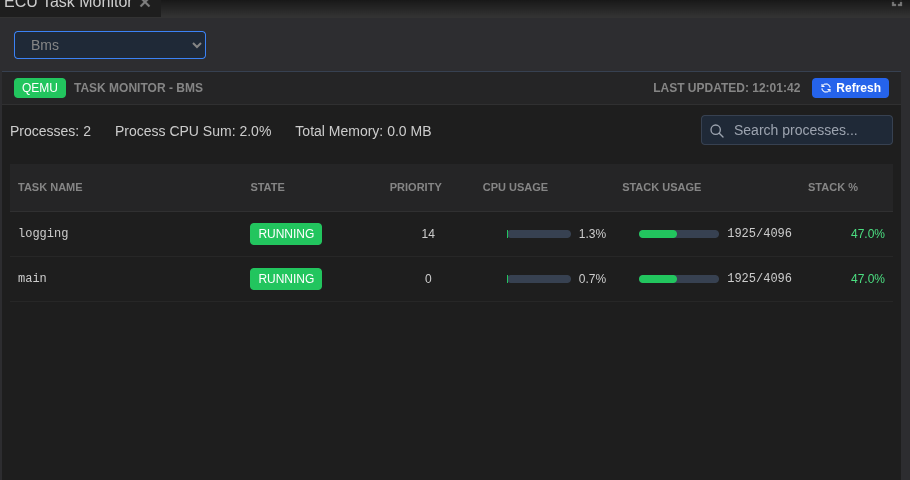
Task: Click the 1.3% CPU value
Action: click(593, 234)
